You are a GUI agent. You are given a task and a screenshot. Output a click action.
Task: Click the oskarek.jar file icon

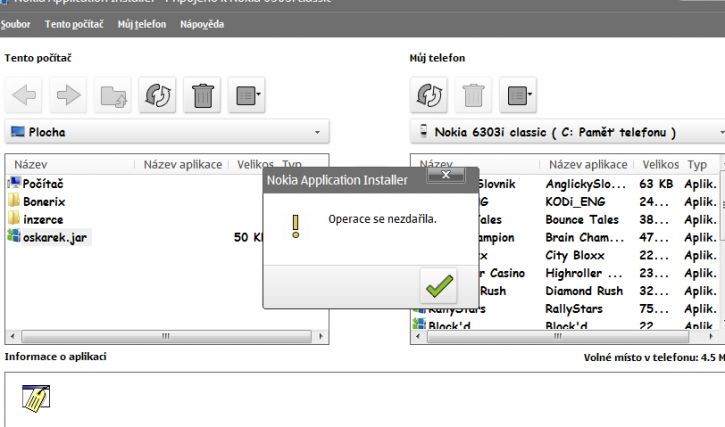pyautogui.click(x=14, y=236)
